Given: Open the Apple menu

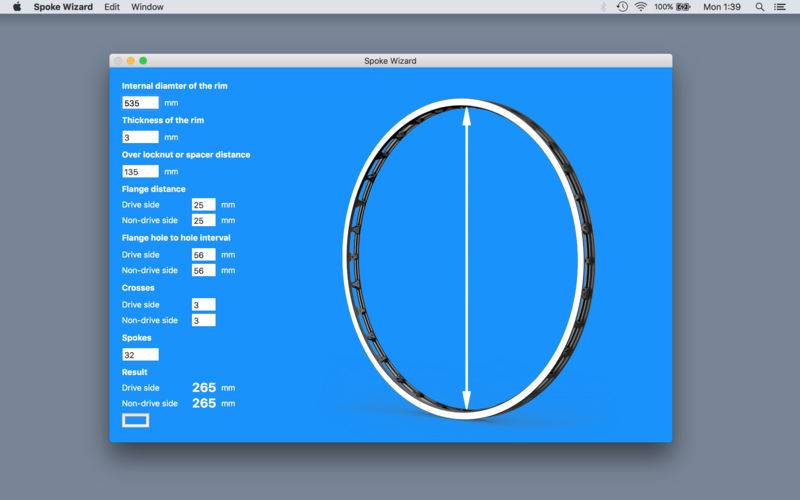Looking at the screenshot, I should 17,7.
